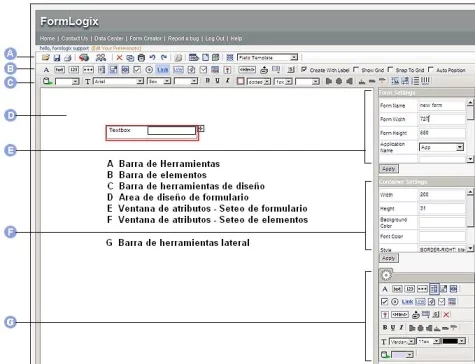Open the 'Form Creator' menu item
The image size is (475, 364).
pos(145,38)
